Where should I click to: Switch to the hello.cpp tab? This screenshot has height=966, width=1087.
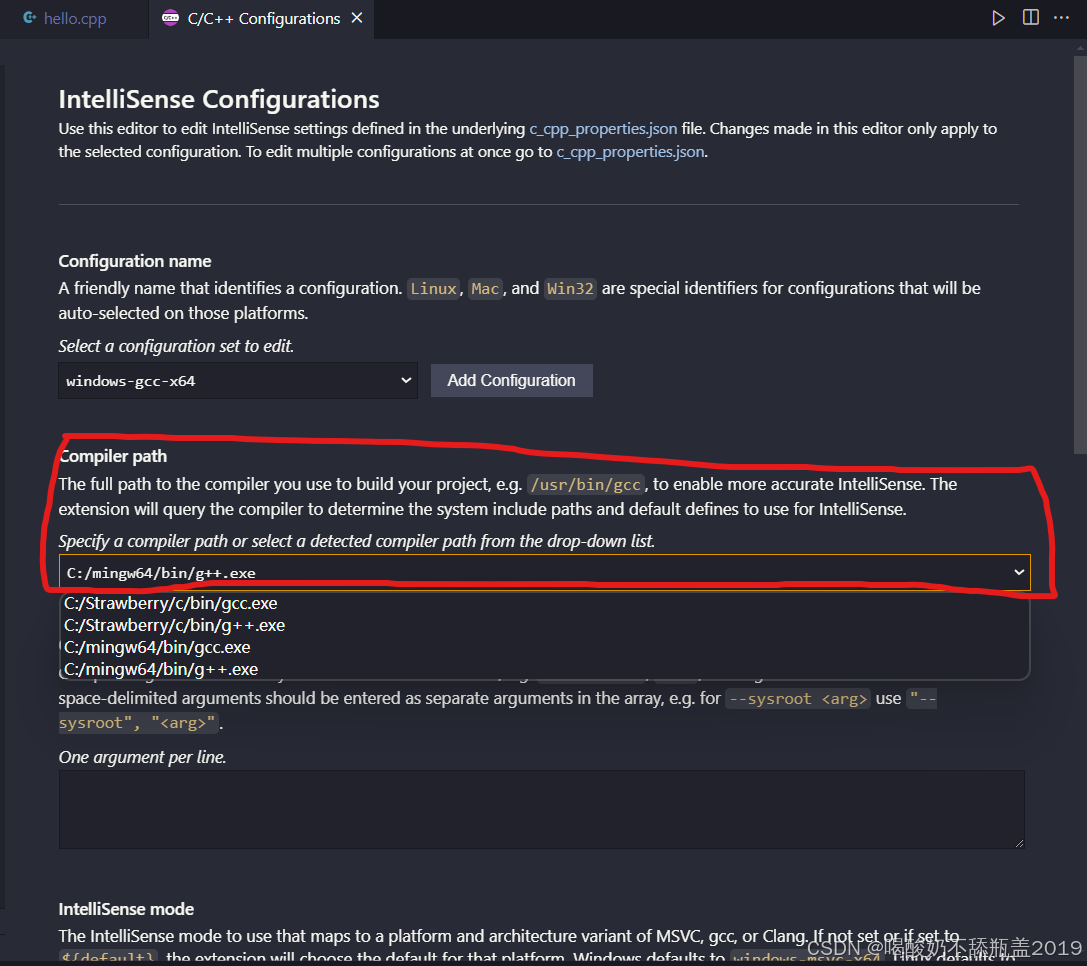click(75, 19)
